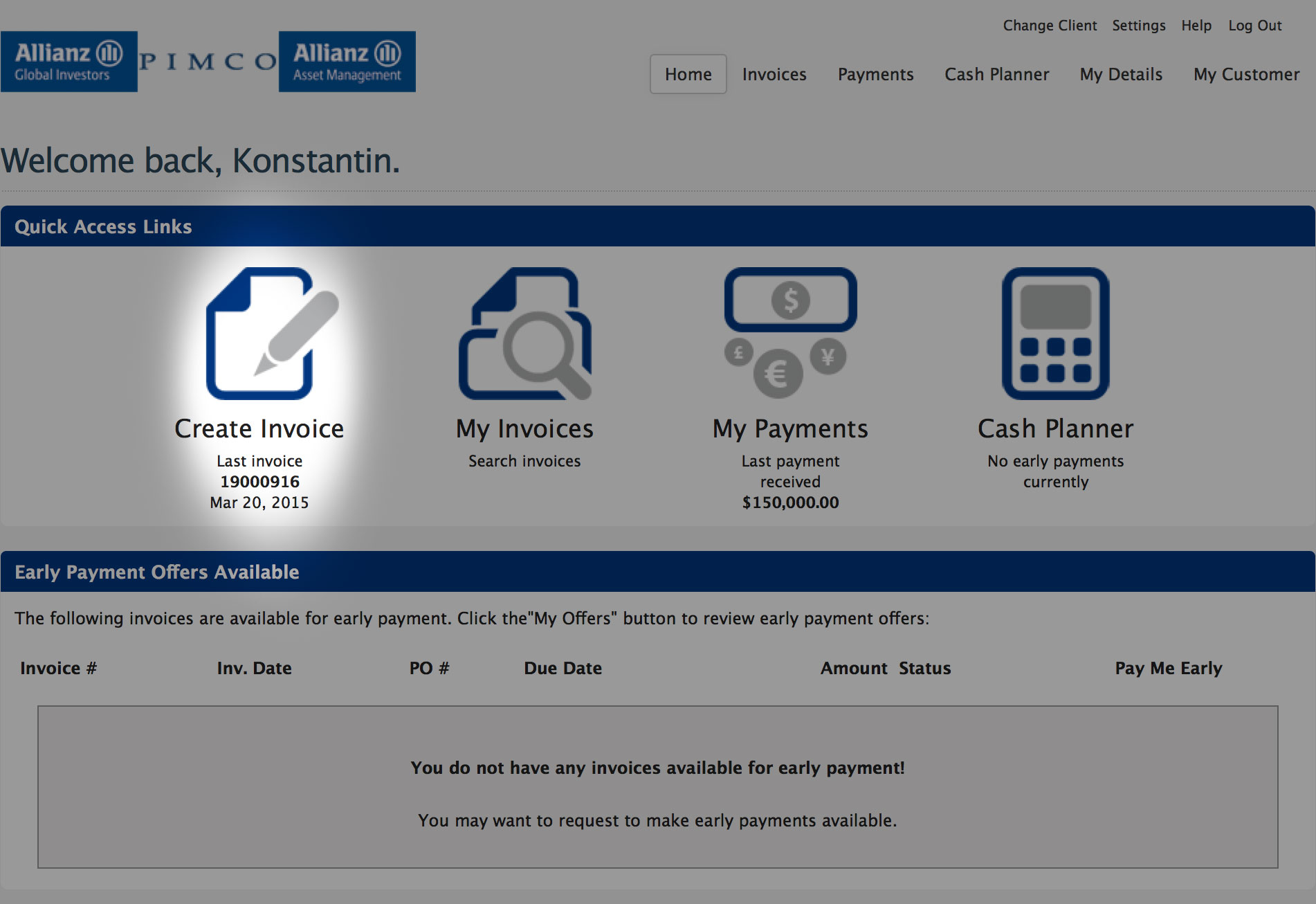The image size is (1316, 904).
Task: Open the Settings link
Action: [x=1138, y=25]
